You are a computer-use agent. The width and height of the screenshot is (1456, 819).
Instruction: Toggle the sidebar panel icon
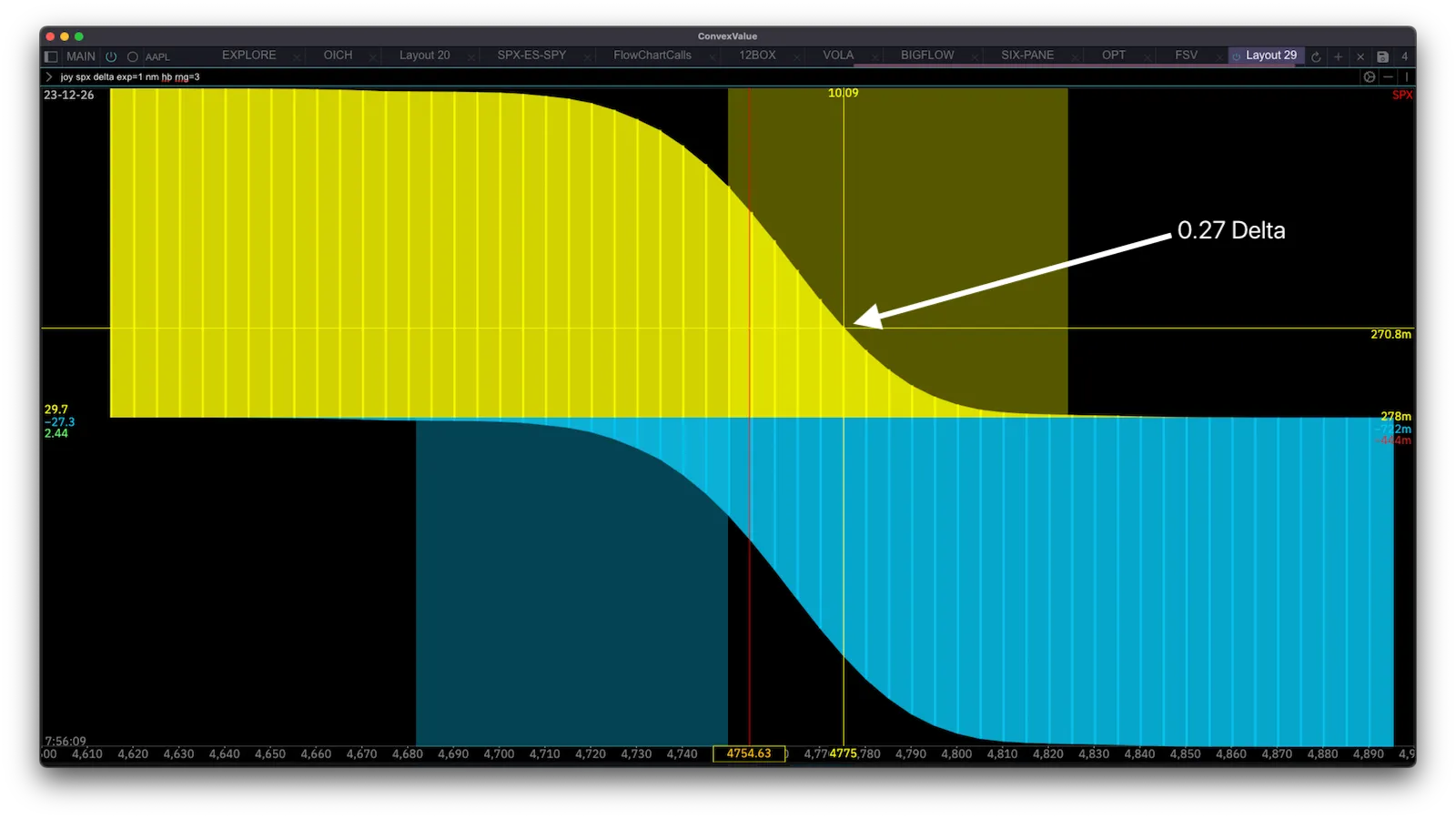pyautogui.click(x=51, y=56)
